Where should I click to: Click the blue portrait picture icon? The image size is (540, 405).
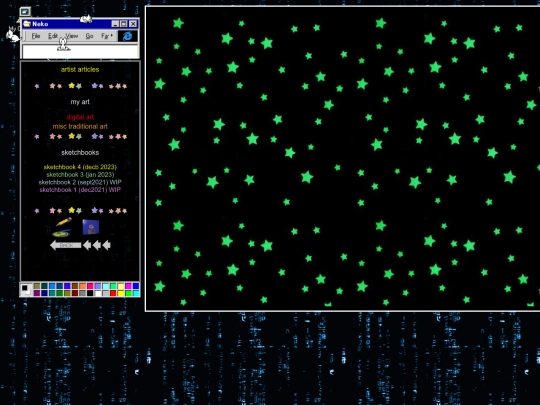[x=91, y=227]
